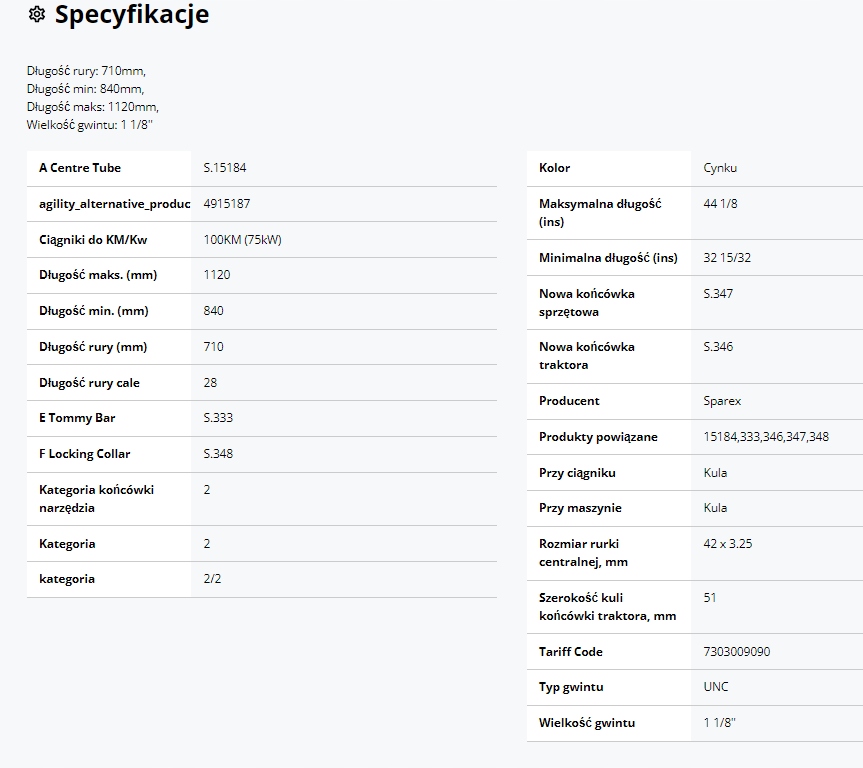Viewport: 863px width, 768px height.
Task: Click the Producent row label
Action: coord(569,401)
